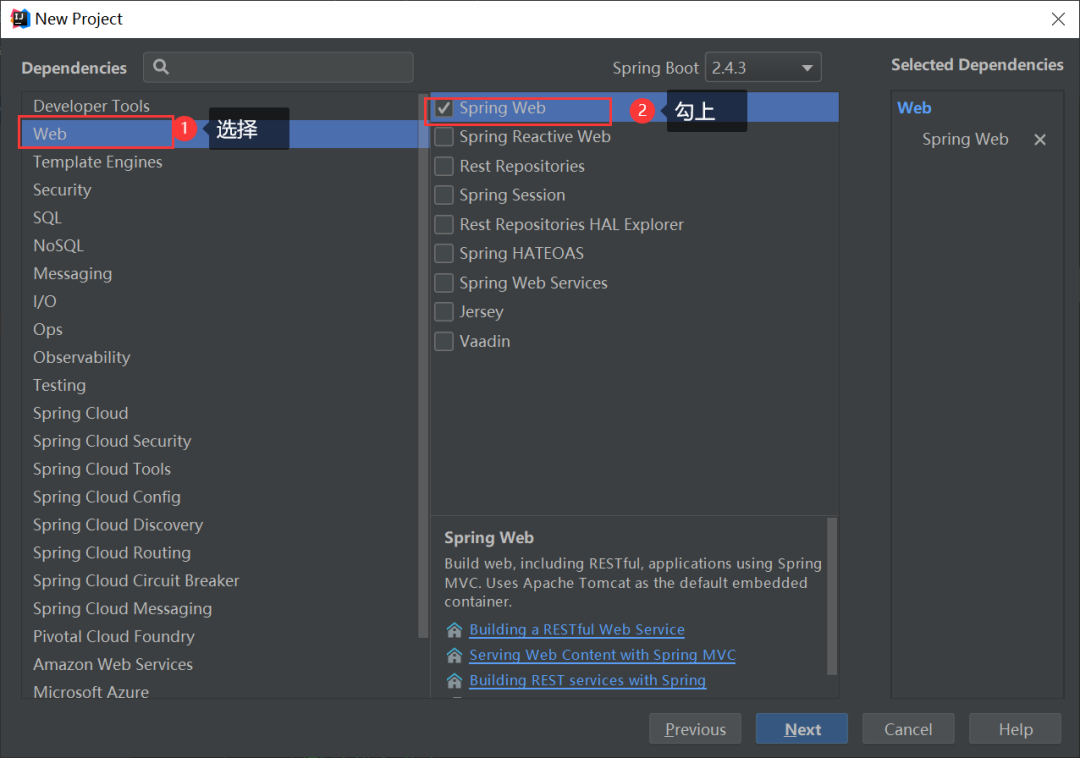The image size is (1080, 758).
Task: Enable Rest Repositories HAL Explorer checkbox
Action: pyautogui.click(x=444, y=224)
